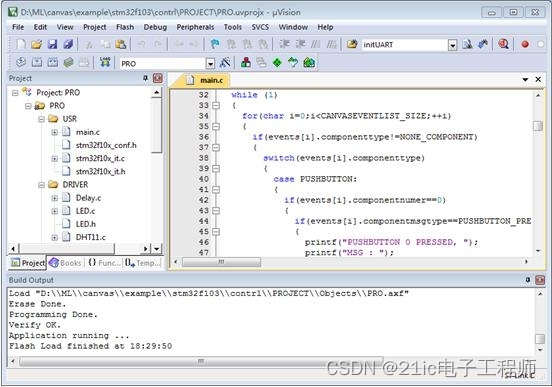Insert a breakpoint with the red dot icon

click(525, 44)
